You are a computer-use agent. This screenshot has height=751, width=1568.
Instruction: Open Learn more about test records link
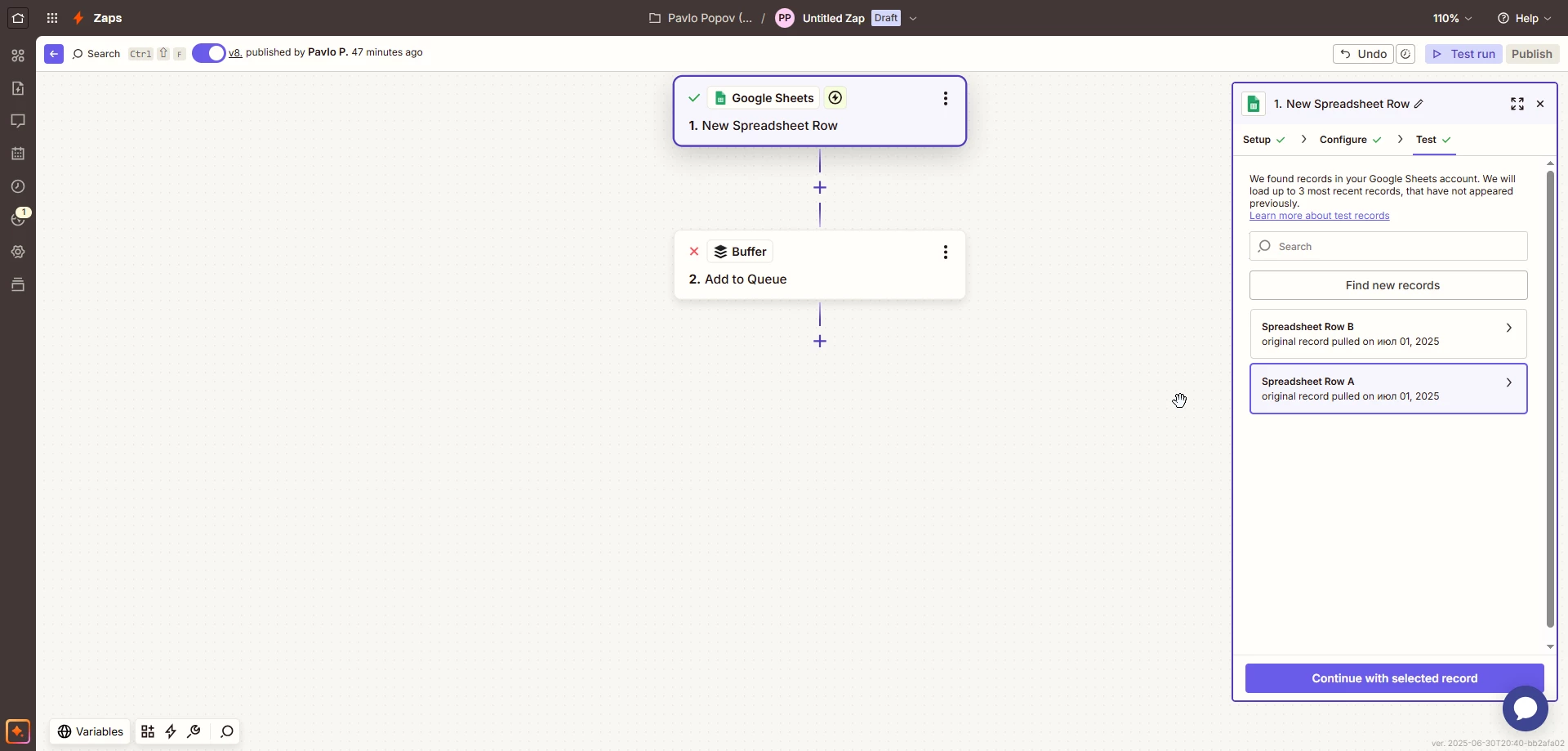click(1319, 216)
